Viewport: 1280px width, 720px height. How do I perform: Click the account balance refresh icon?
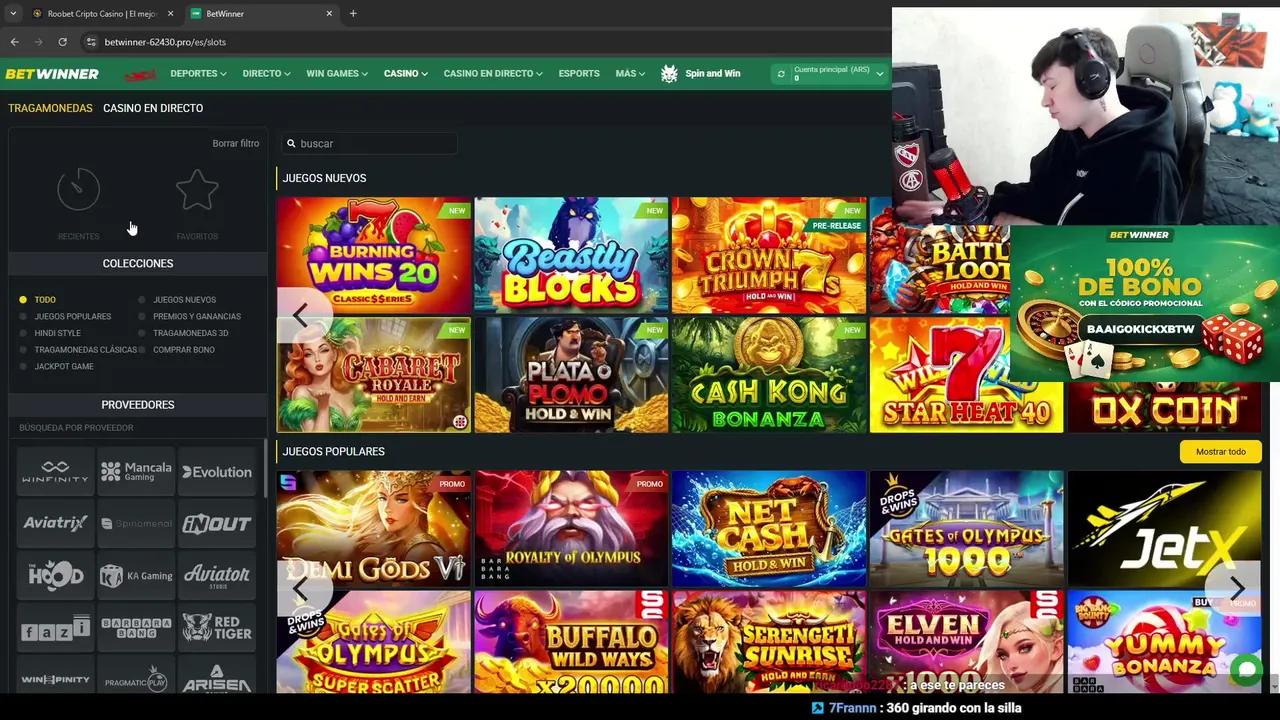781,74
